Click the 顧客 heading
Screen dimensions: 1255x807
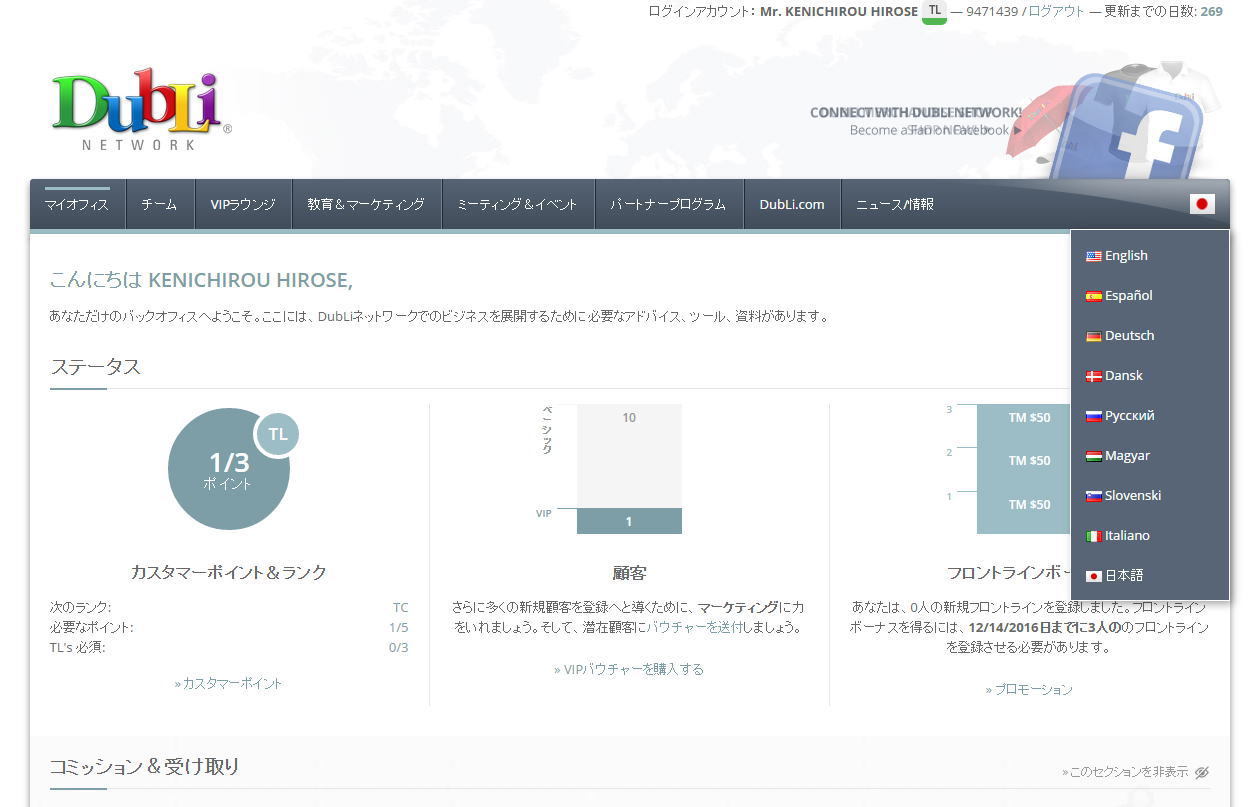point(630,573)
